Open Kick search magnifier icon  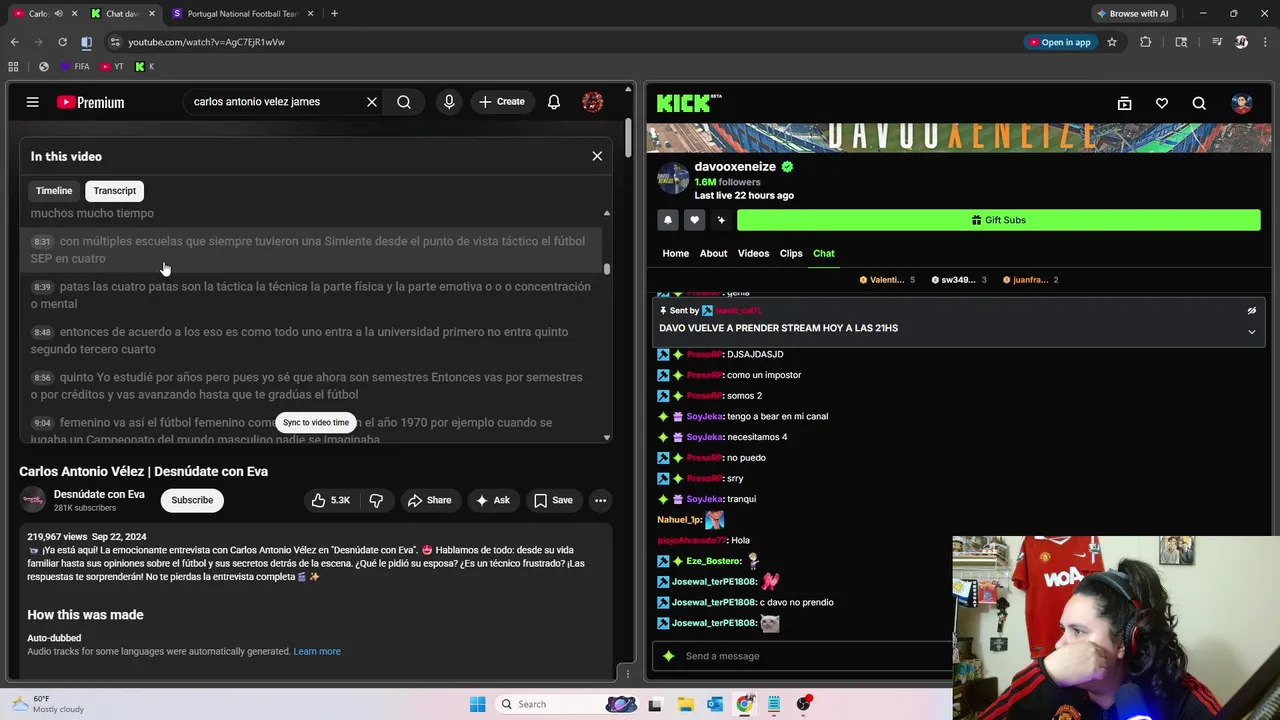coord(1199,103)
